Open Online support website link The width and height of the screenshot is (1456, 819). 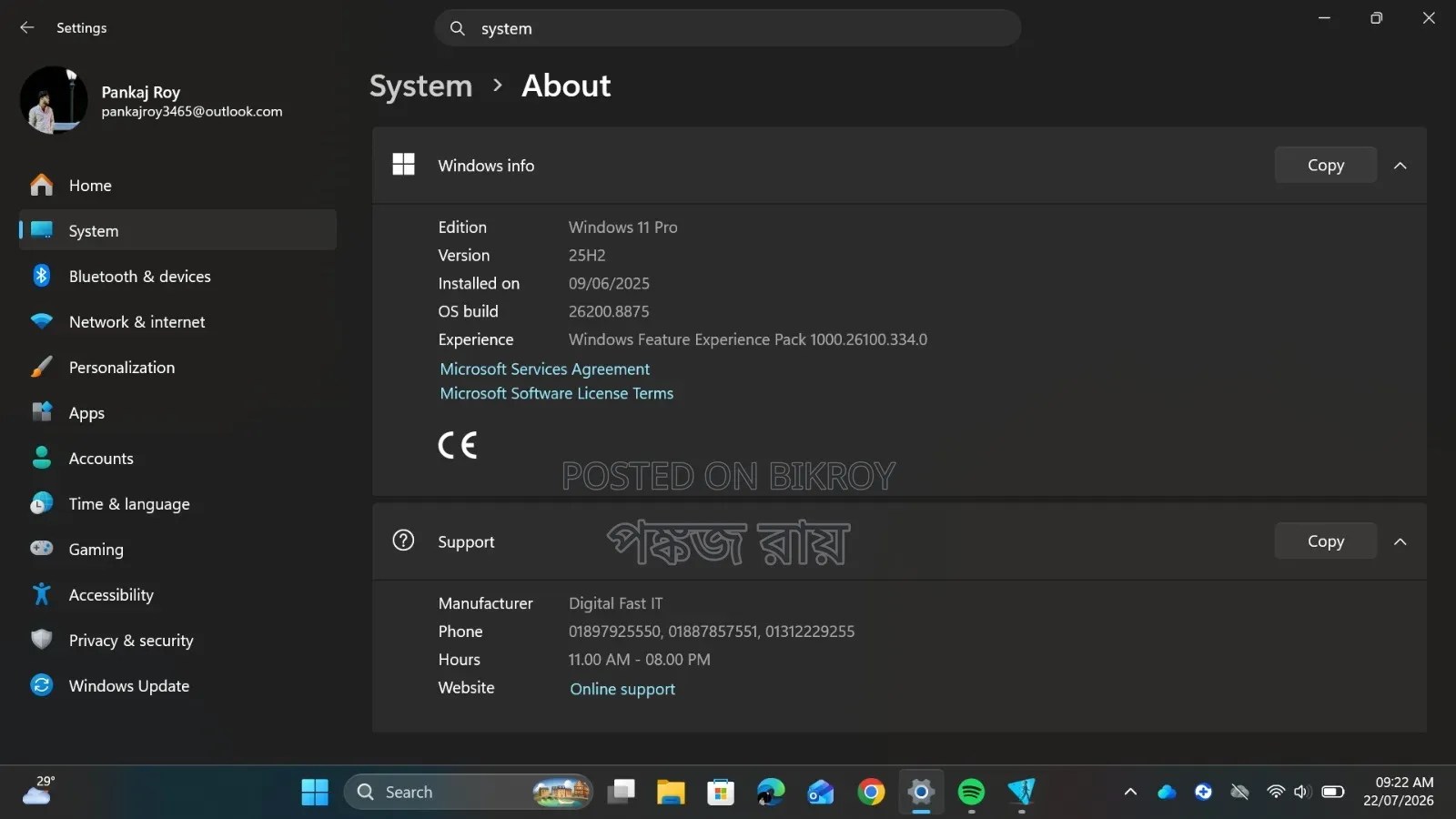pos(622,689)
